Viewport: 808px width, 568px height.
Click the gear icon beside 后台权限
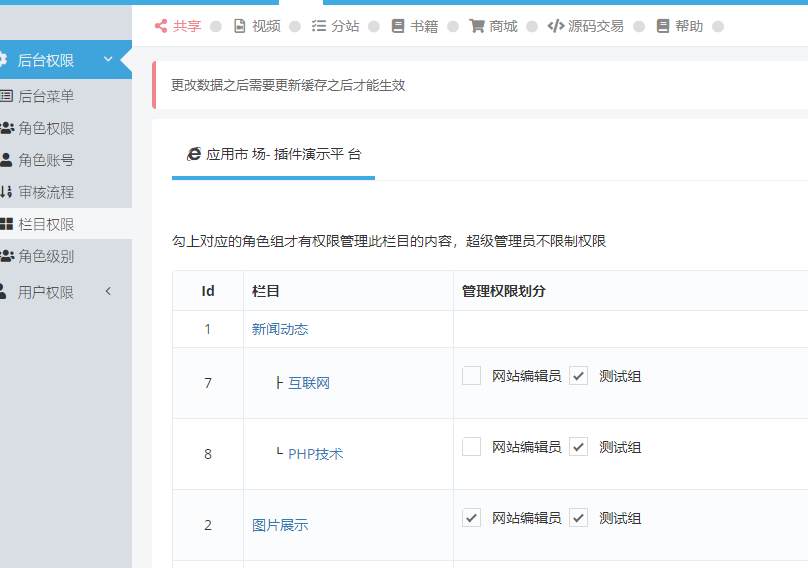click(x=2, y=60)
